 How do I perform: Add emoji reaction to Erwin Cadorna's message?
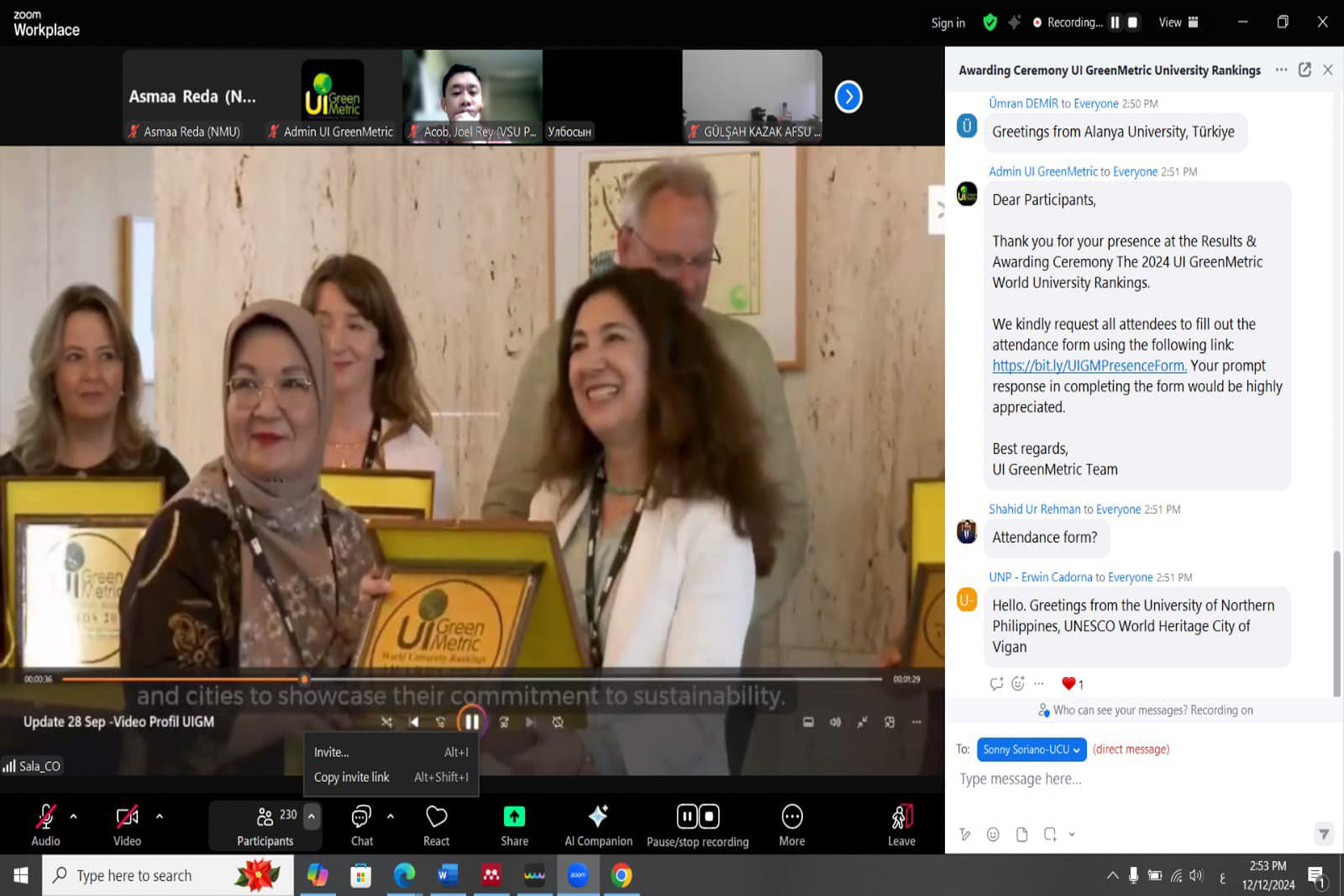[1018, 683]
